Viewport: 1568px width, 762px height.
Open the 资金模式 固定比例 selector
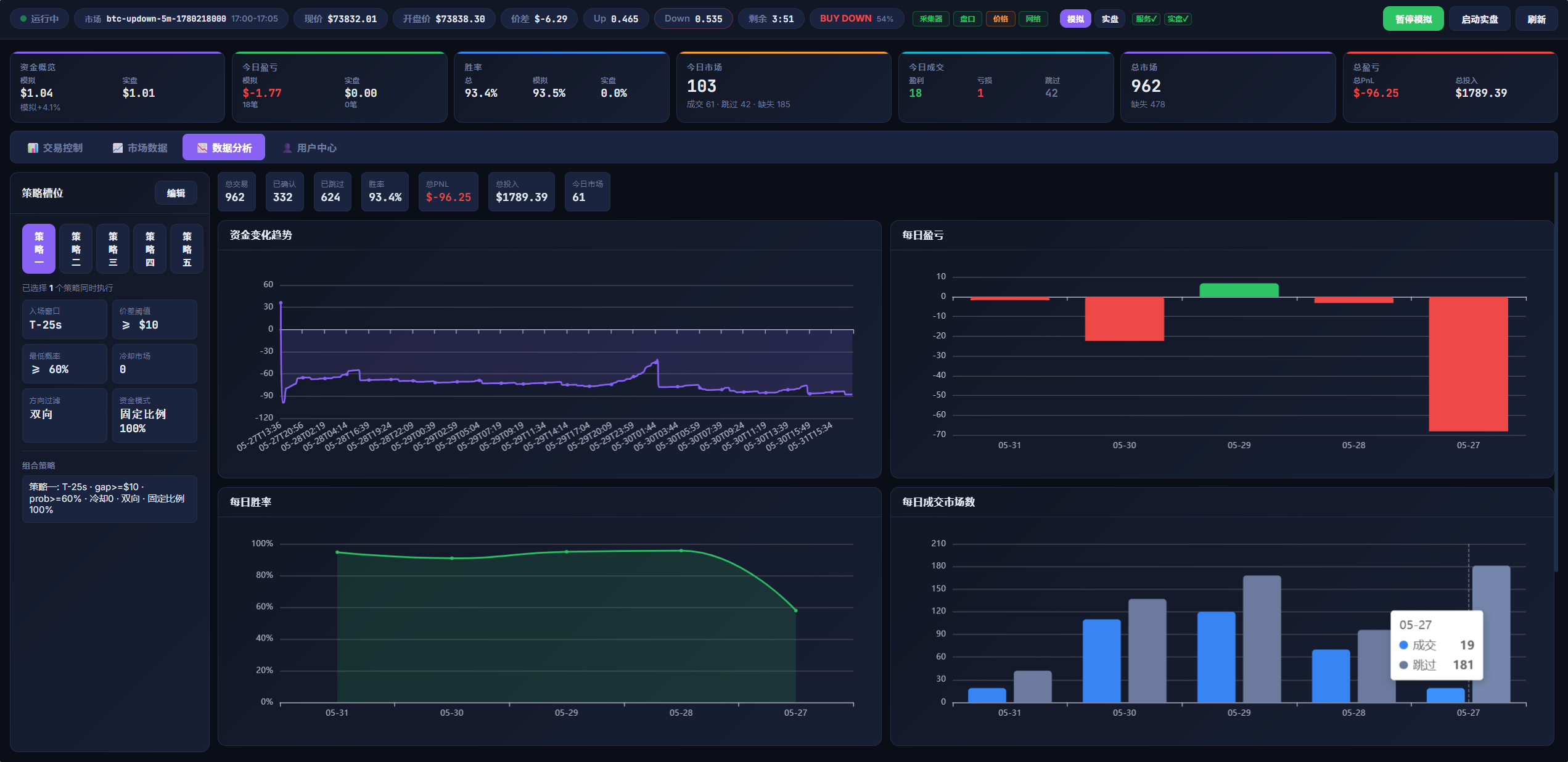coord(155,416)
